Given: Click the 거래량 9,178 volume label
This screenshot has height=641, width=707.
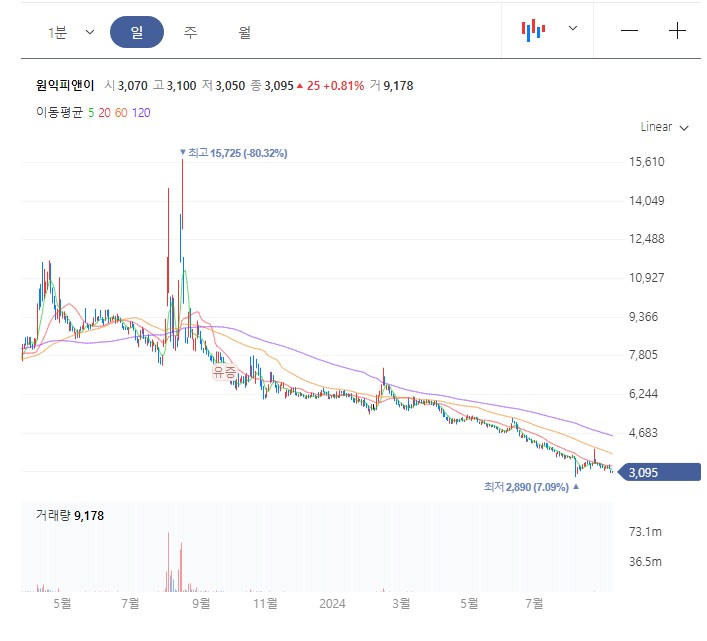Looking at the screenshot, I should pyautogui.click(x=70, y=515).
